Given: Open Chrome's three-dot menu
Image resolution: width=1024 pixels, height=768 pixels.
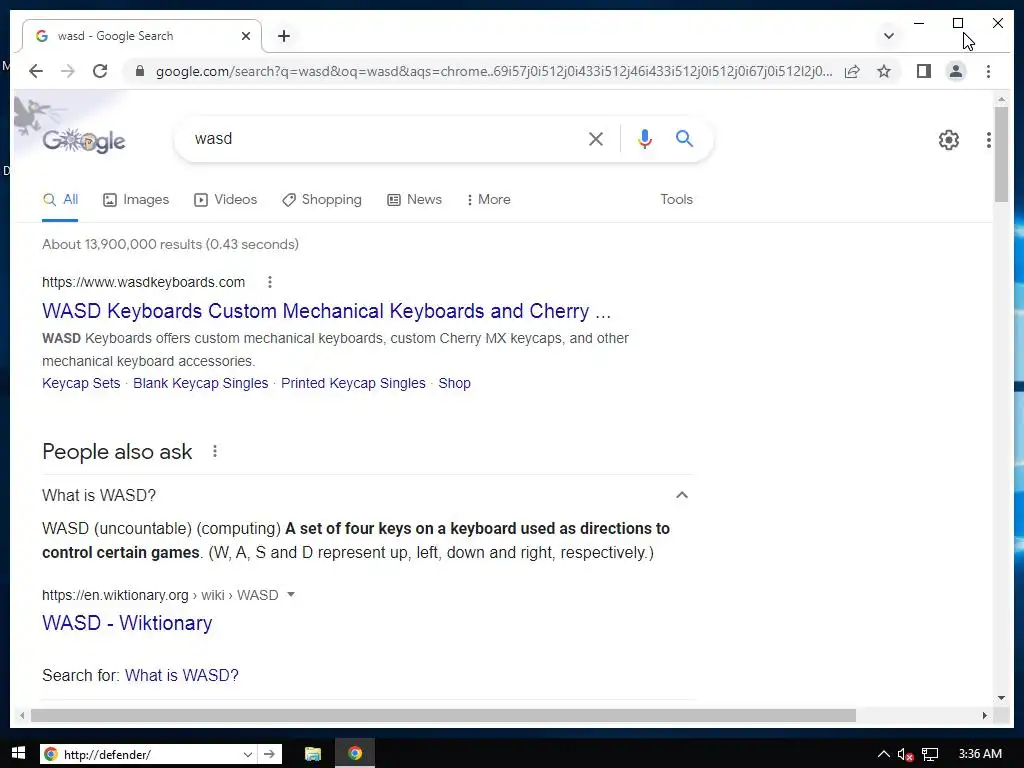Looking at the screenshot, I should (988, 71).
